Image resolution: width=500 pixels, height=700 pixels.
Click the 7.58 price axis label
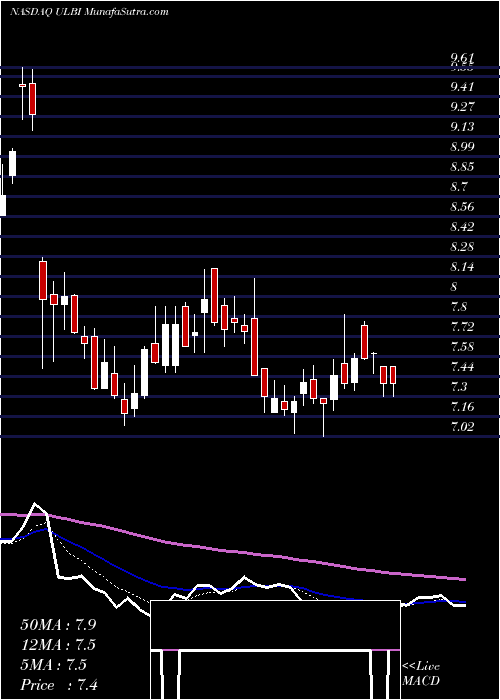point(462,347)
